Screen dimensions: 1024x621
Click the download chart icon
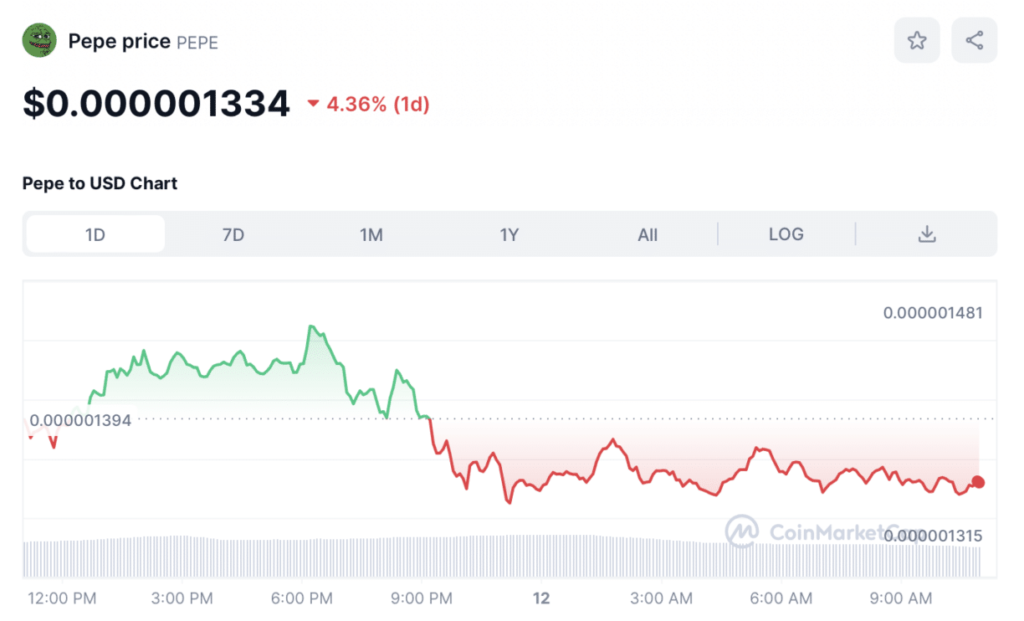[927, 234]
